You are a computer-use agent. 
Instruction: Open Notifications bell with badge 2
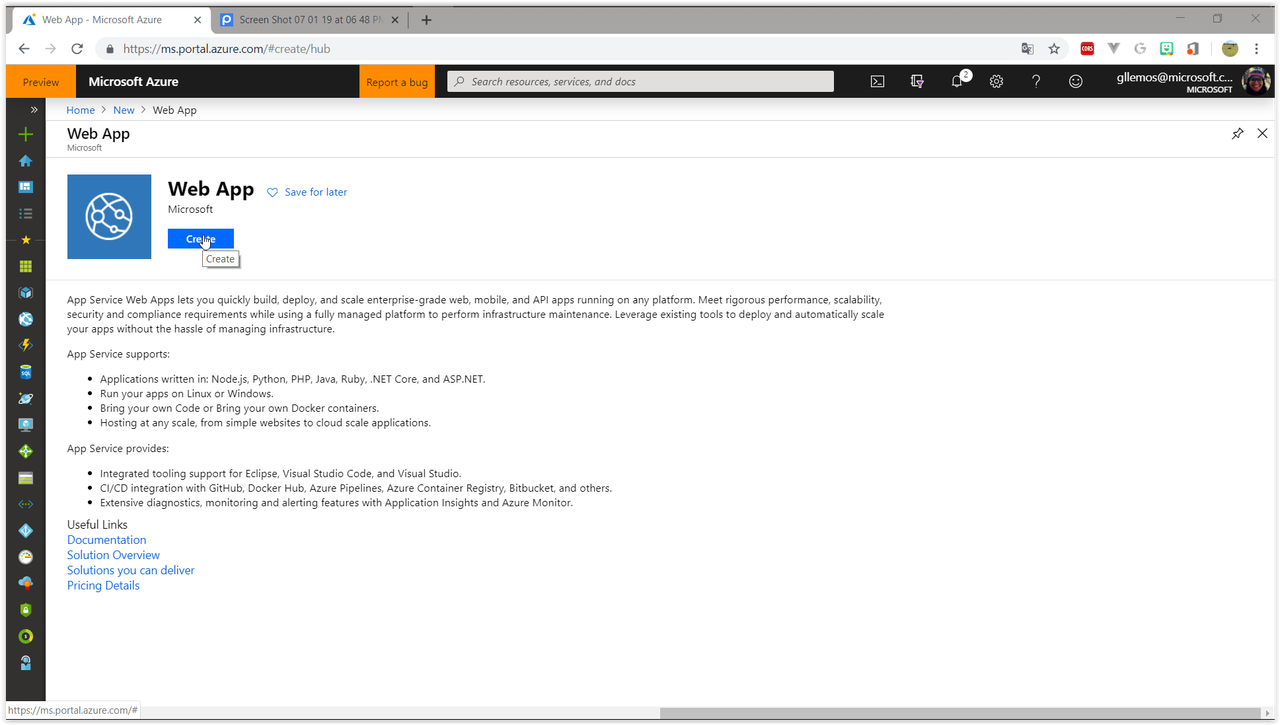[958, 81]
